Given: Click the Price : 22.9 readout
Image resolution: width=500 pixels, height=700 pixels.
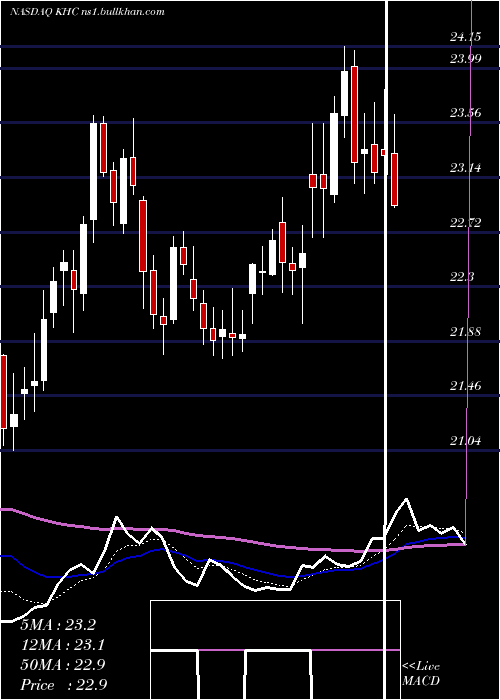Looking at the screenshot, I should pos(63,685).
